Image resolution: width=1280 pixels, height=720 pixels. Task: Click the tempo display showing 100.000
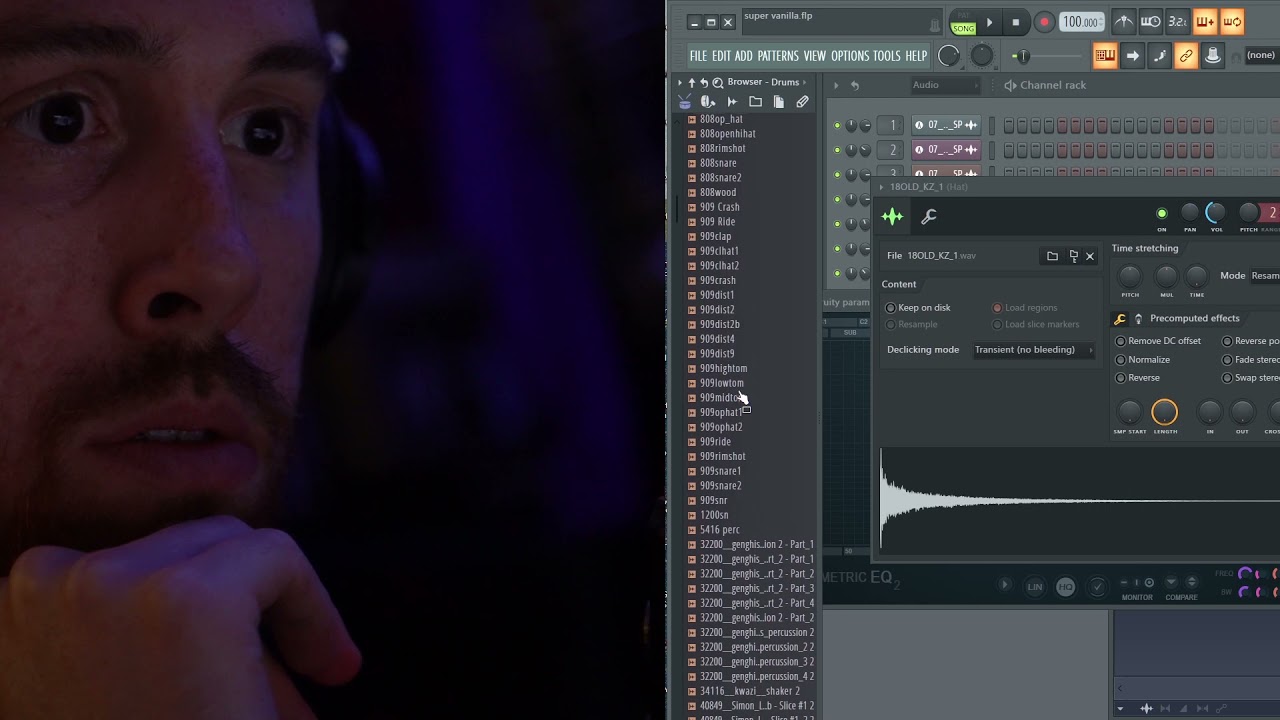point(1082,22)
